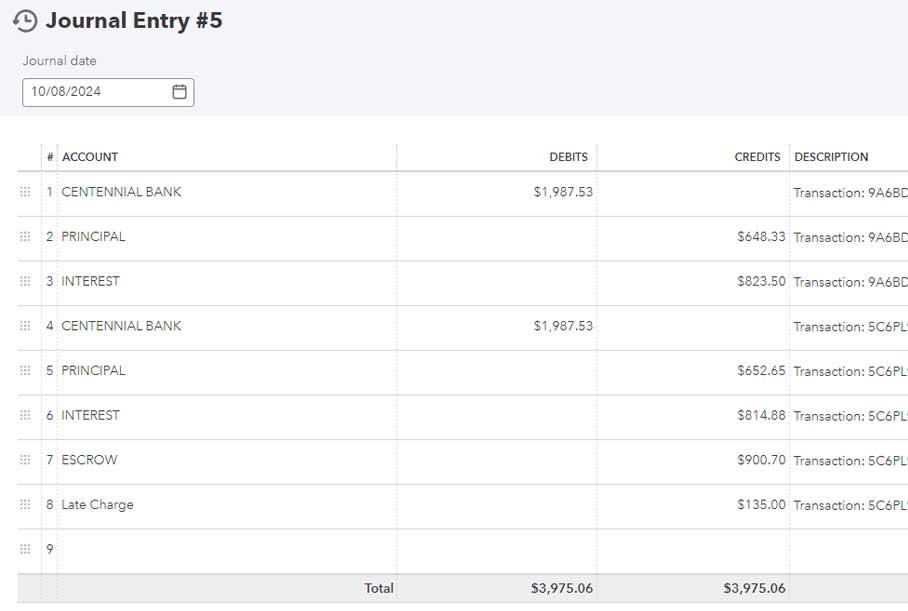908x611 pixels.
Task: Click the drag handle for row 8
Action: tap(26, 505)
